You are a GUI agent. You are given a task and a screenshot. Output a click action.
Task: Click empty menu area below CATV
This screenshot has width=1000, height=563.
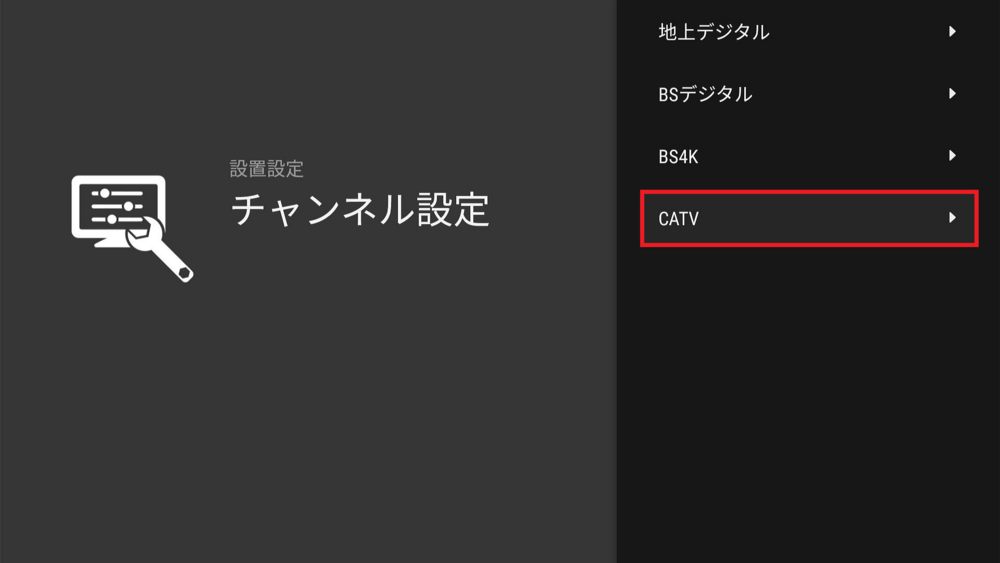point(809,402)
